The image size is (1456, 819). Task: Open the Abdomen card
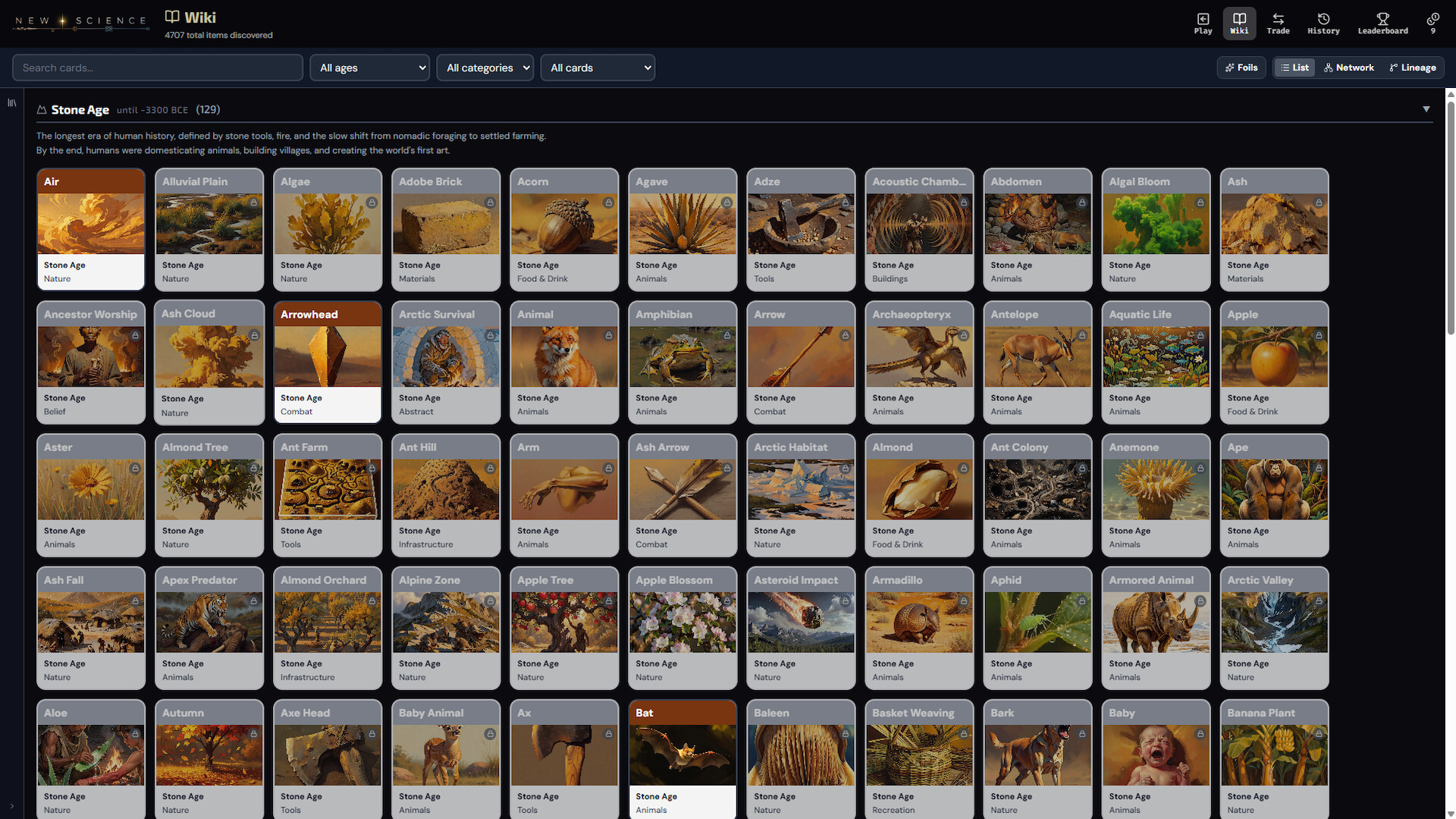pyautogui.click(x=1037, y=229)
